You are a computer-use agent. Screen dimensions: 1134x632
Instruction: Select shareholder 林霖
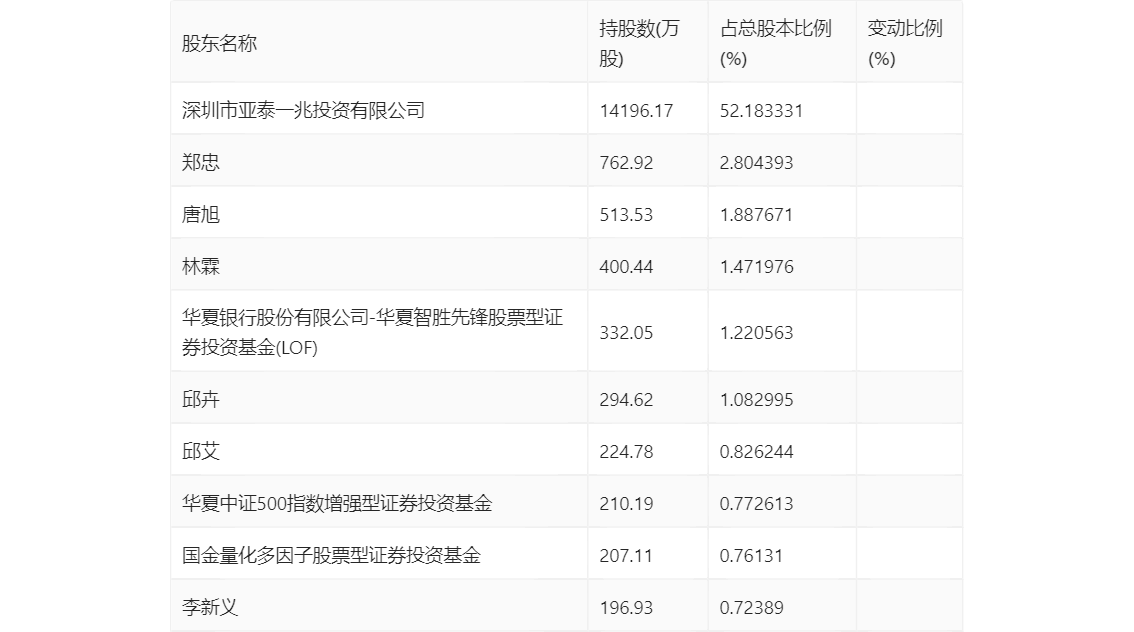[x=200, y=266]
